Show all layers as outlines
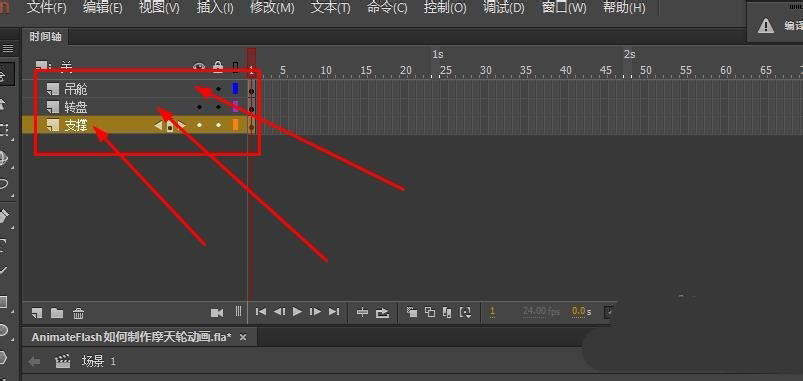 (x=236, y=67)
